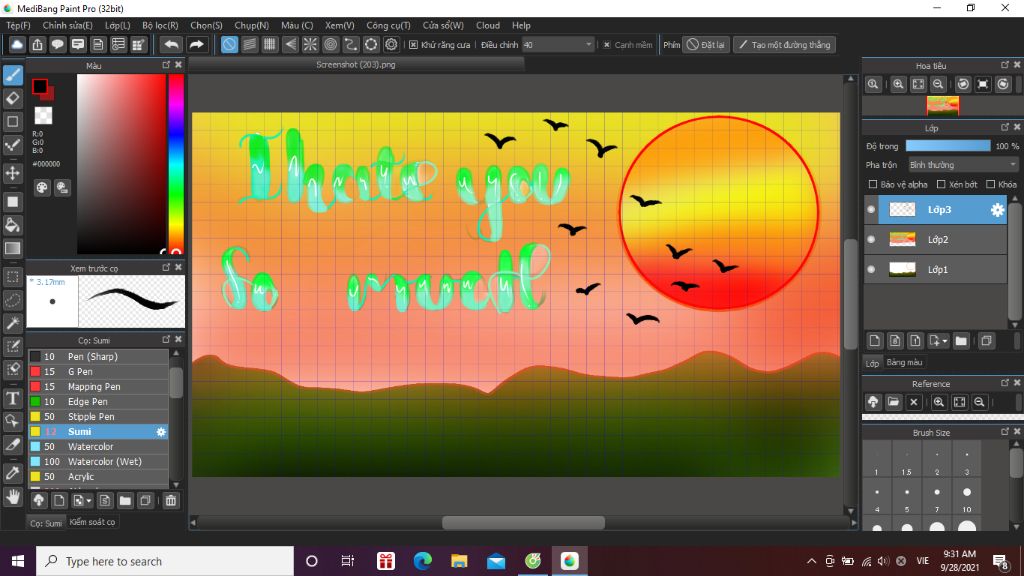Enable radial snap
The image size is (1024, 576).
tap(310, 44)
